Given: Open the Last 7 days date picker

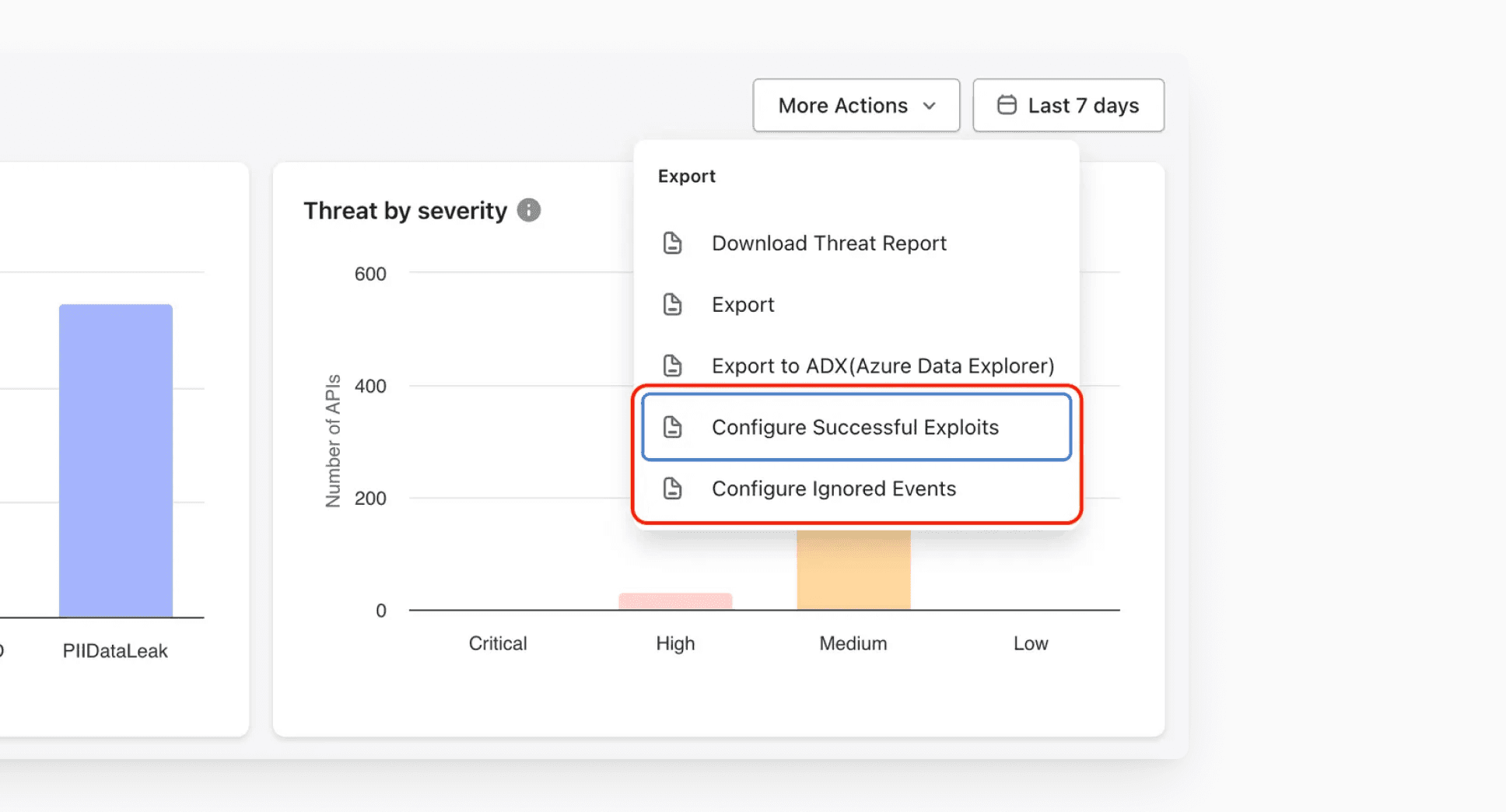Looking at the screenshot, I should (1068, 105).
